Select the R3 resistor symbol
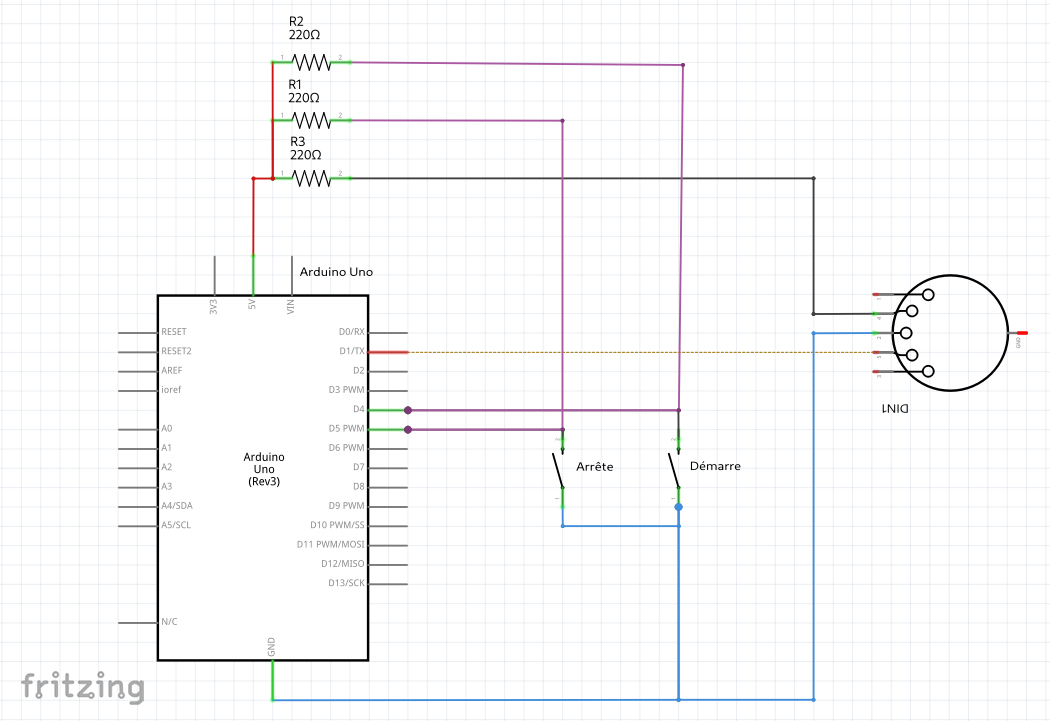Image resolution: width=1050 pixels, height=721 pixels. click(x=311, y=179)
